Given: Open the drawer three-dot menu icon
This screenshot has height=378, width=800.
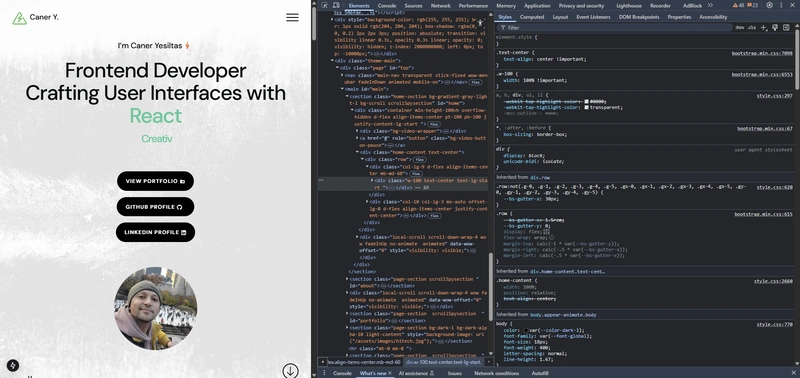Looking at the screenshot, I should click(323, 373).
